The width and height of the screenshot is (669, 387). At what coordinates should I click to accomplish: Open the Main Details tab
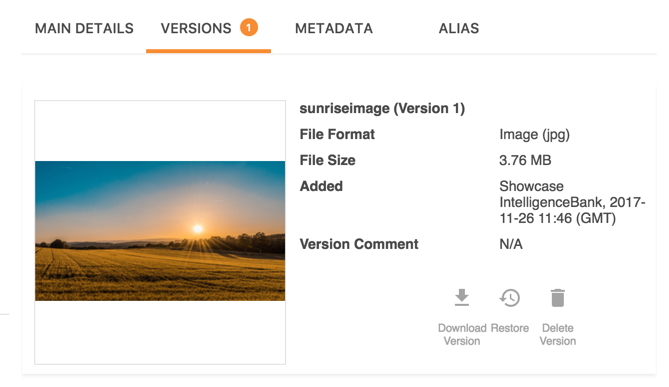(84, 29)
